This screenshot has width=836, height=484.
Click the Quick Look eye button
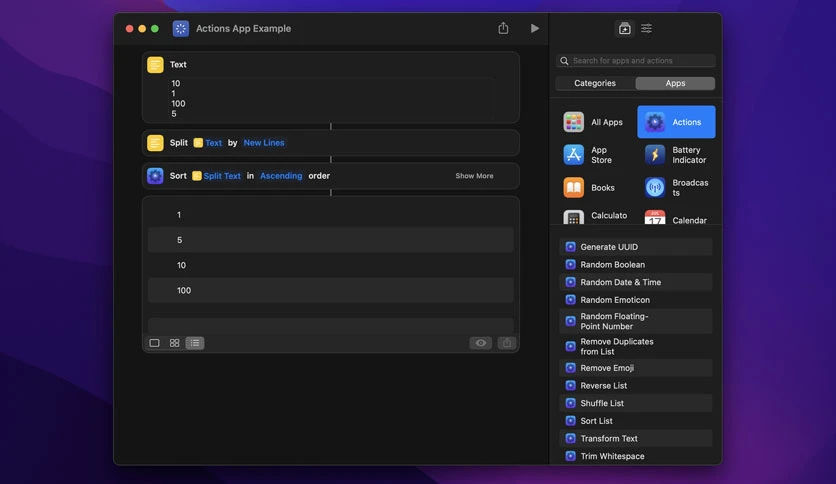tap(480, 343)
